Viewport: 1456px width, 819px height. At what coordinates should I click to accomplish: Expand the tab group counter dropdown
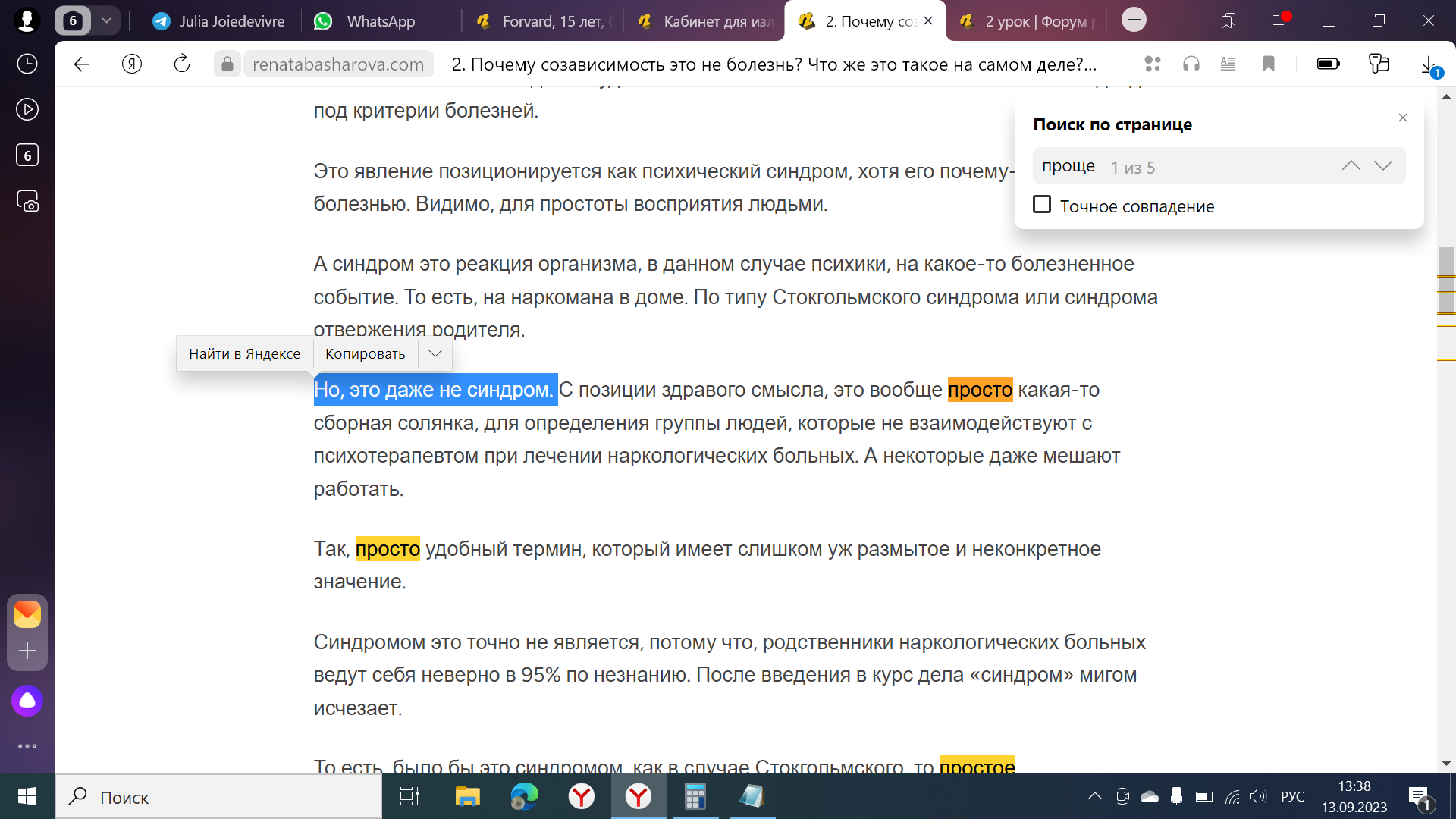107,20
